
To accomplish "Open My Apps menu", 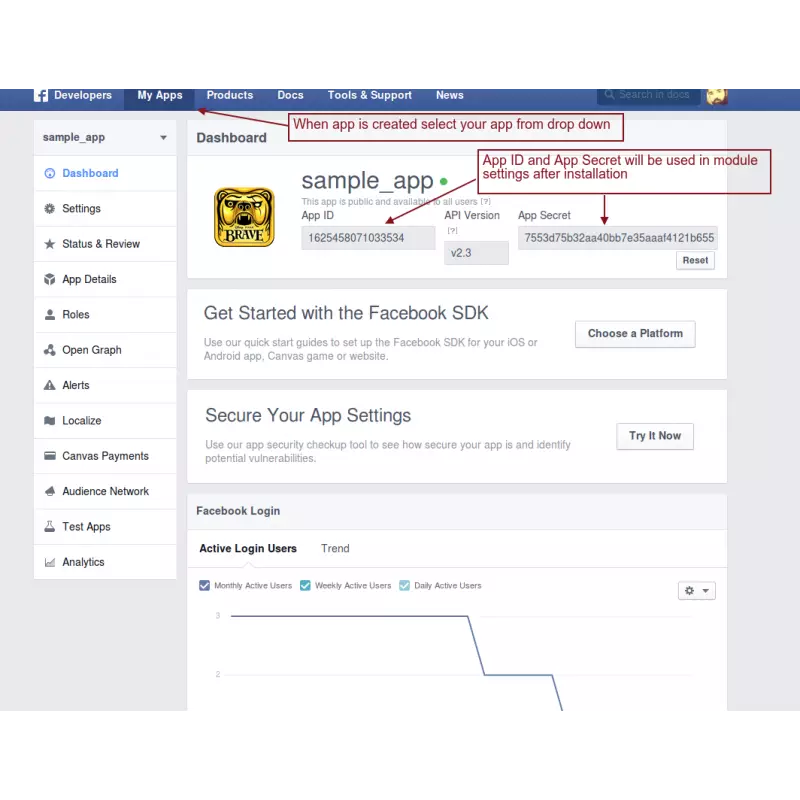I will [x=160, y=95].
